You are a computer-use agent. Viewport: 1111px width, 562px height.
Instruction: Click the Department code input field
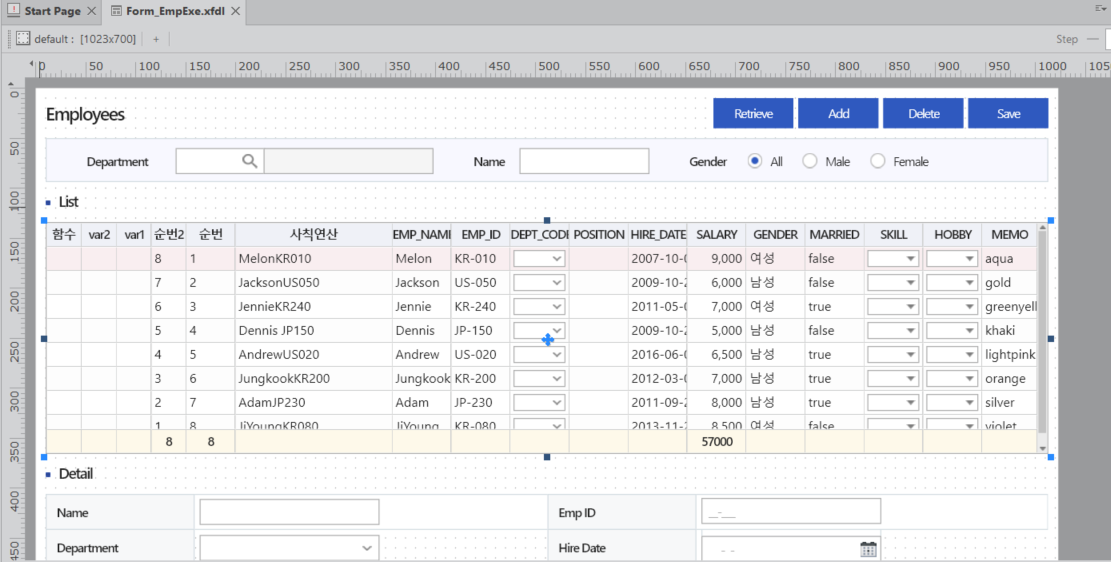[220, 161]
